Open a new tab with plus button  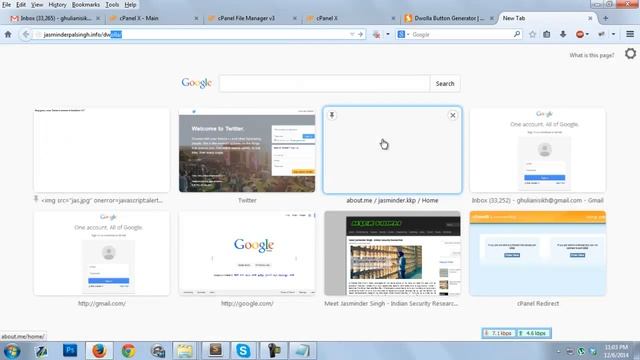click(x=605, y=18)
